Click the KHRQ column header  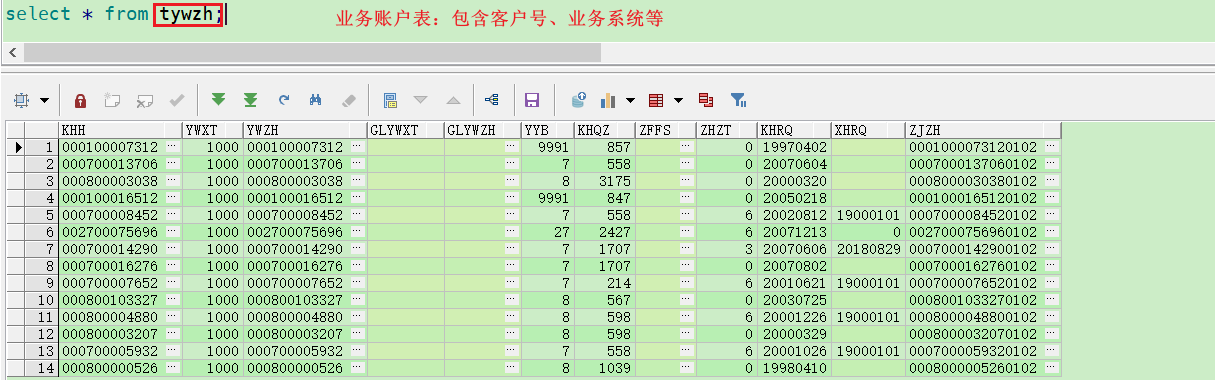(x=794, y=130)
